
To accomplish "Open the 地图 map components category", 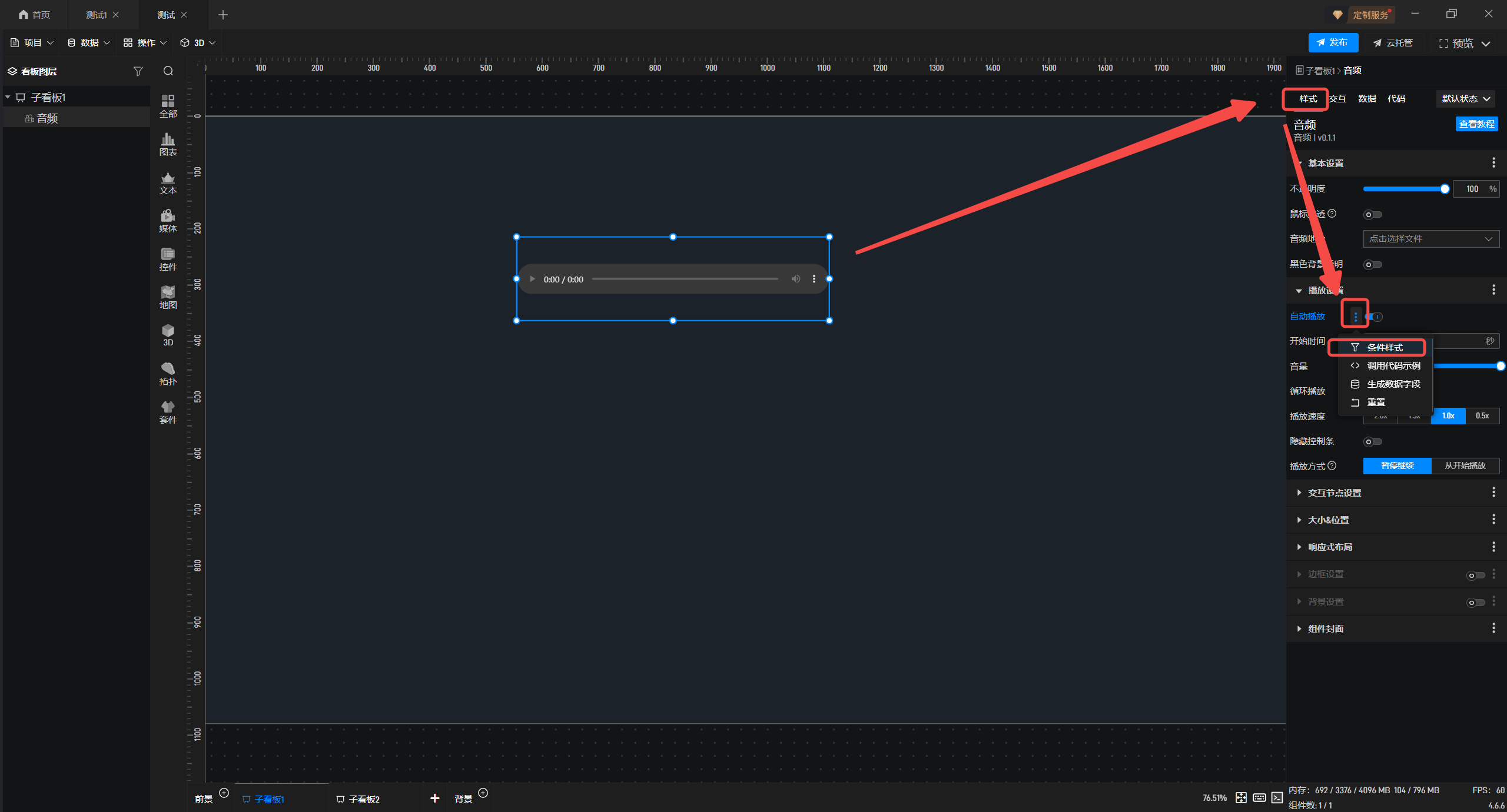I will point(168,297).
